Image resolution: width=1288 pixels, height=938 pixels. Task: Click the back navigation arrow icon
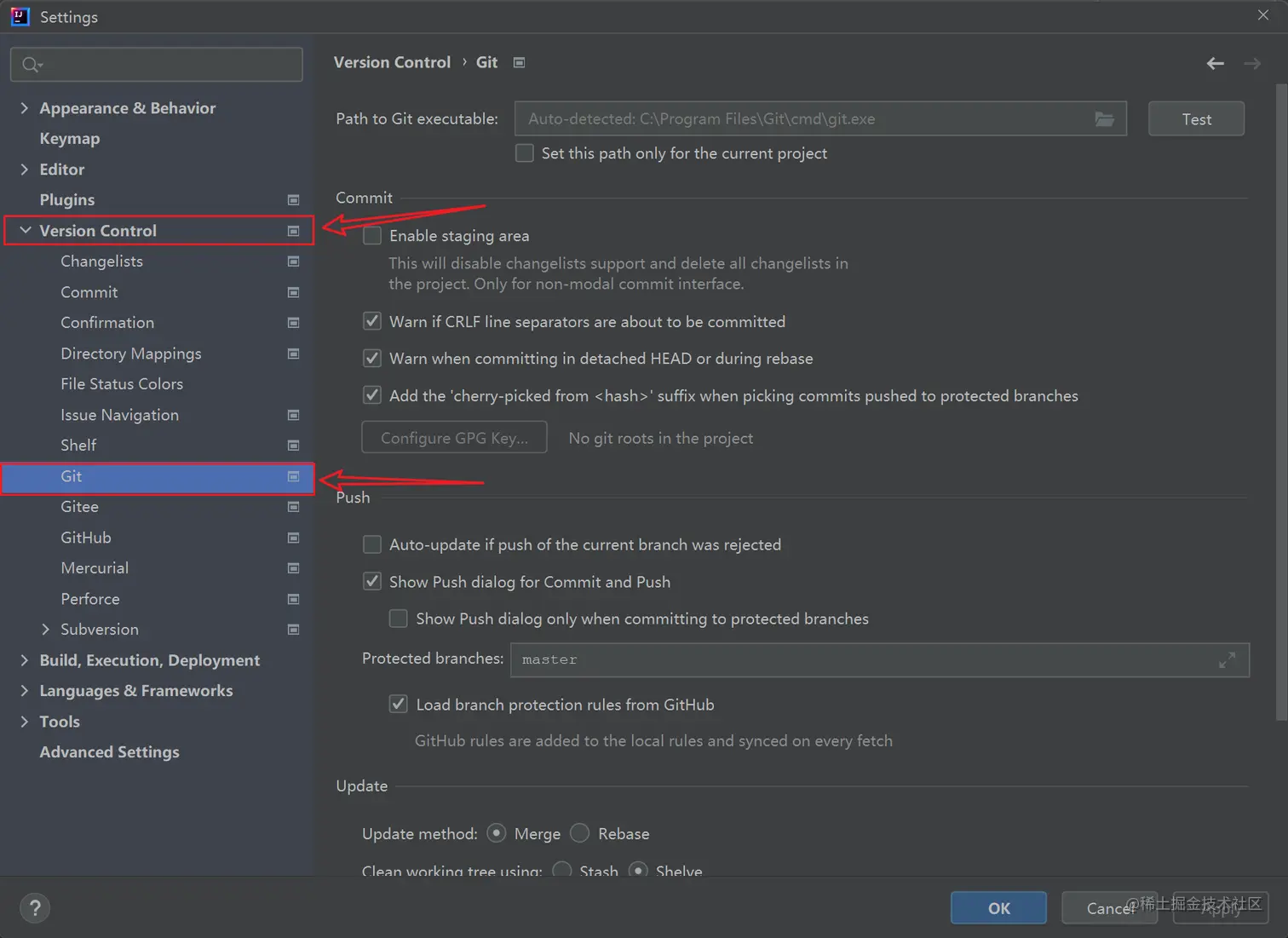1215,63
